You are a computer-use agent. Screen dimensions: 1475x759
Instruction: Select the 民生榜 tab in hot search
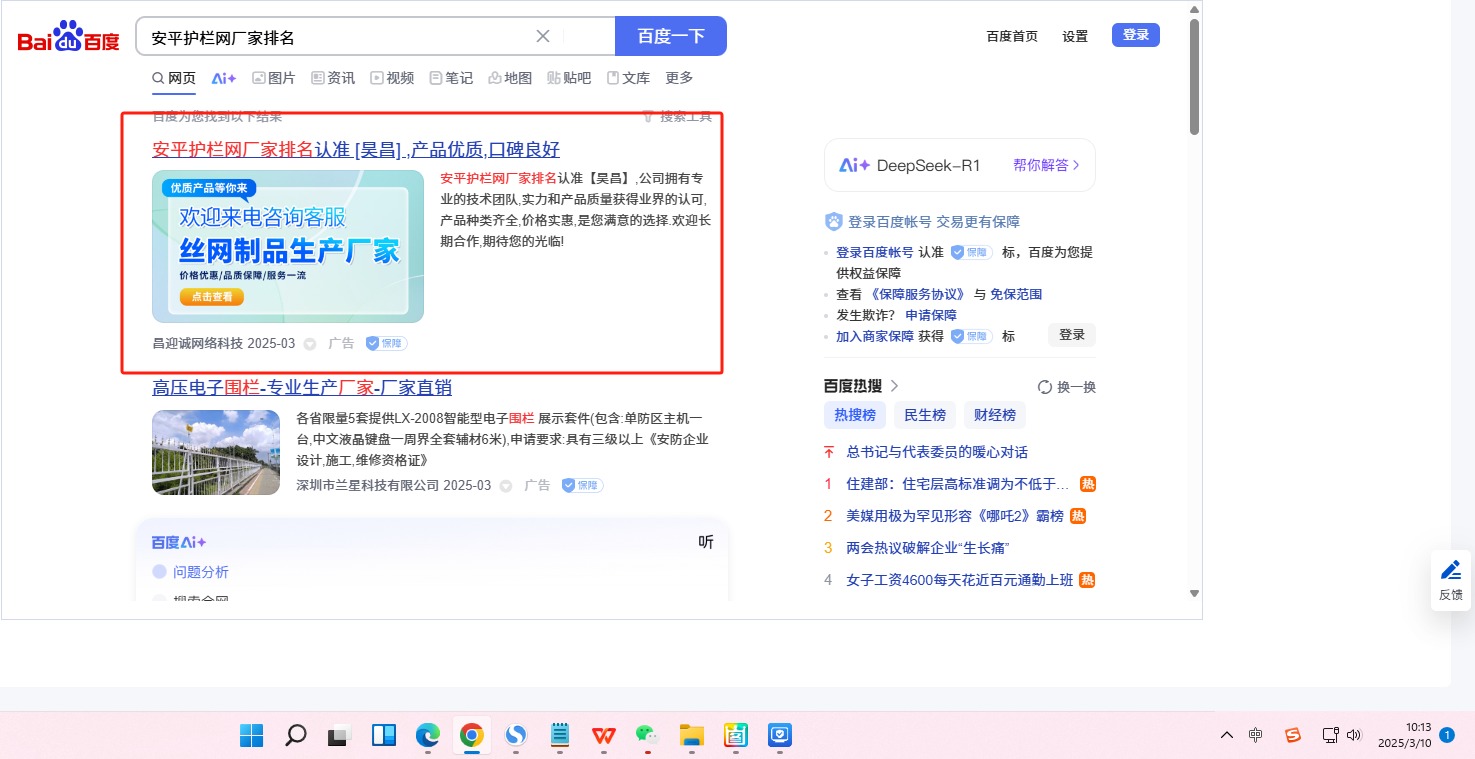coord(925,415)
